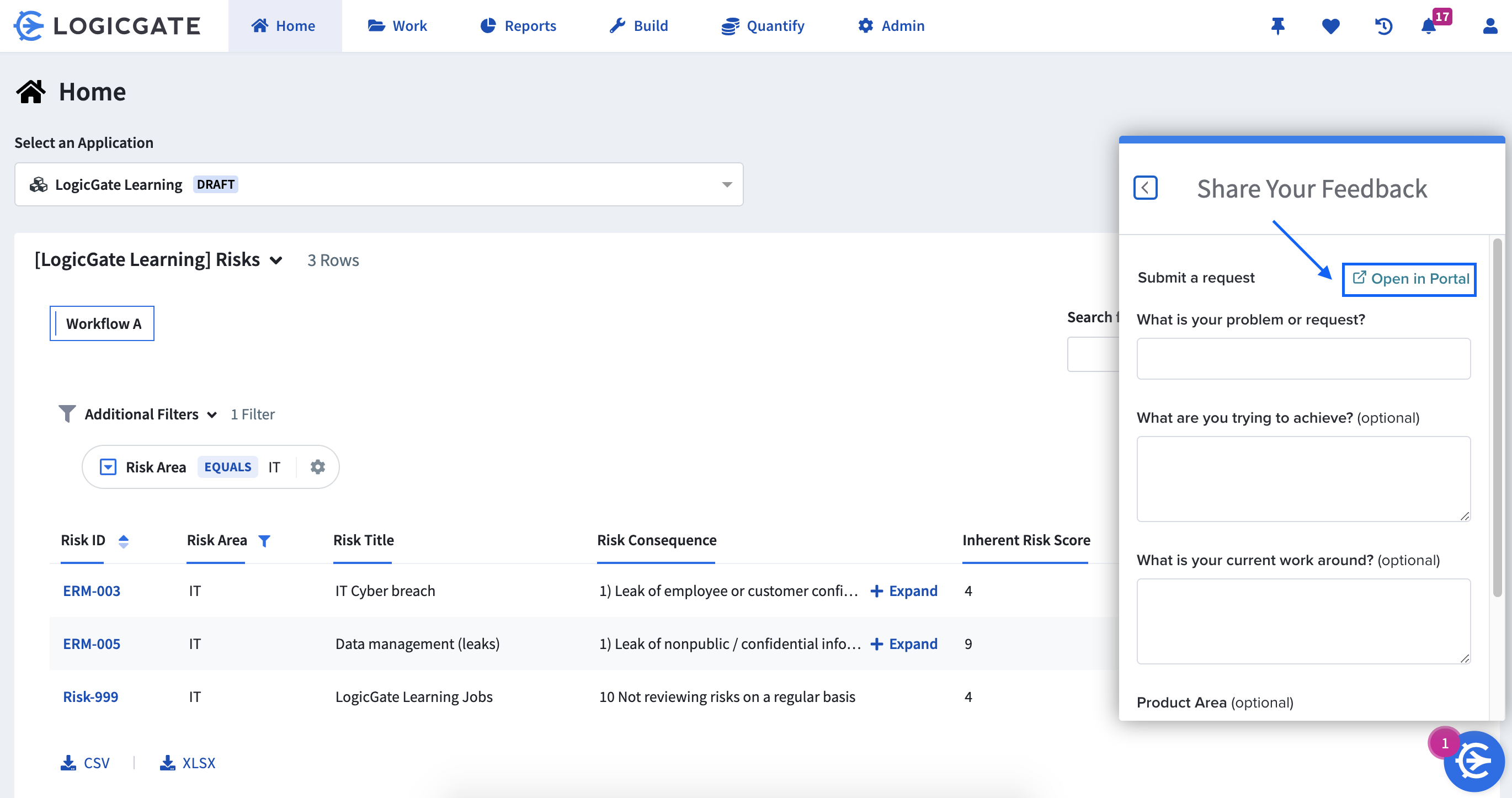
Task: Open record Risk-999
Action: tap(90, 696)
